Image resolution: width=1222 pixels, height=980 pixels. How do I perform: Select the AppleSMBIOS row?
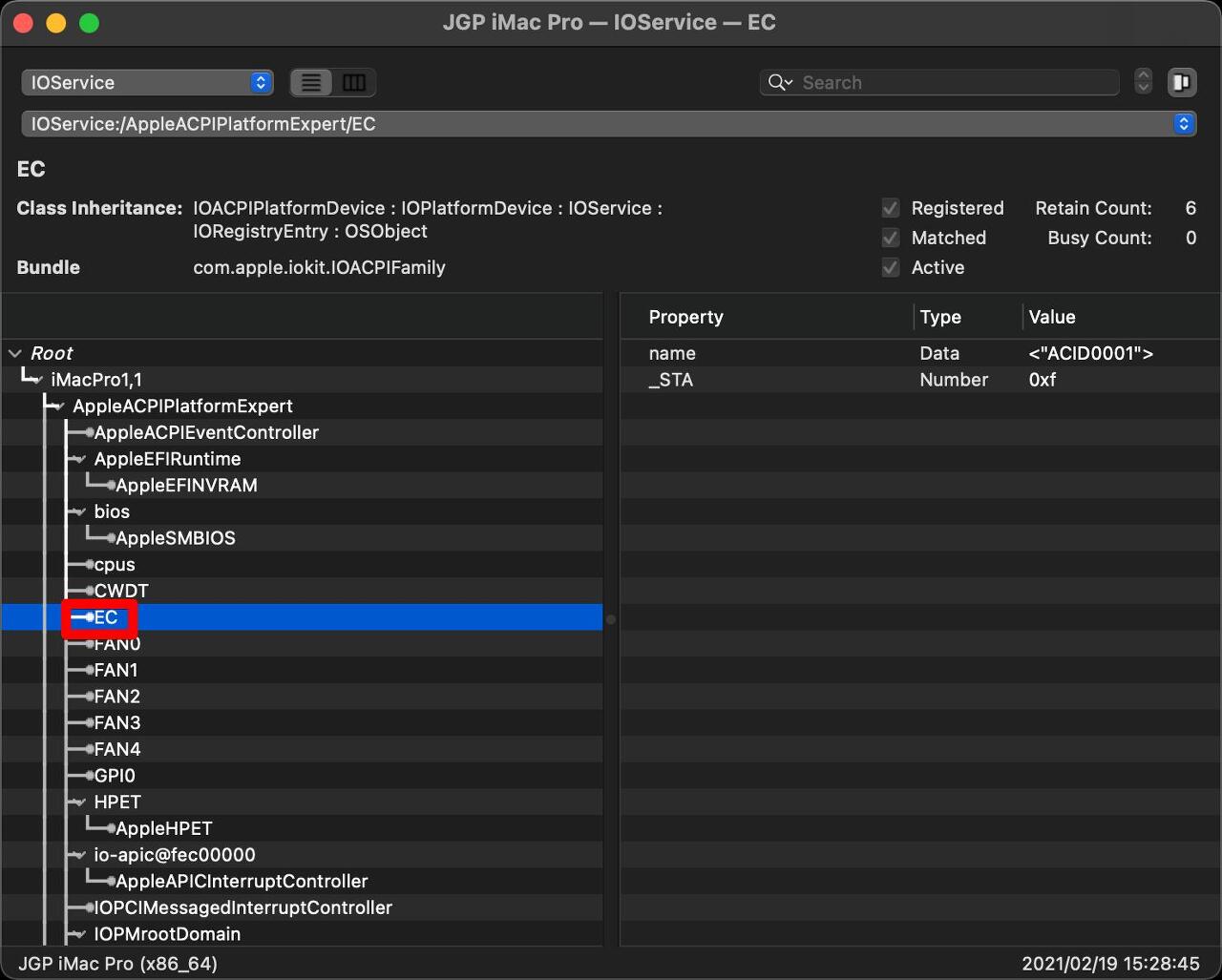point(302,538)
